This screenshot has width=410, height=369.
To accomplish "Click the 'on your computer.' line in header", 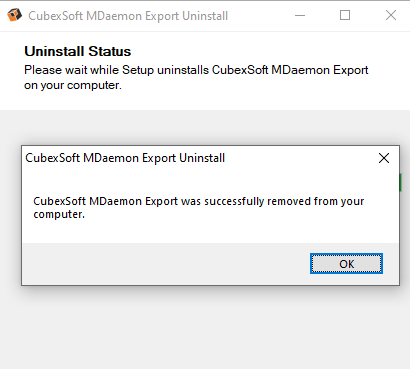I will (x=73, y=85).
